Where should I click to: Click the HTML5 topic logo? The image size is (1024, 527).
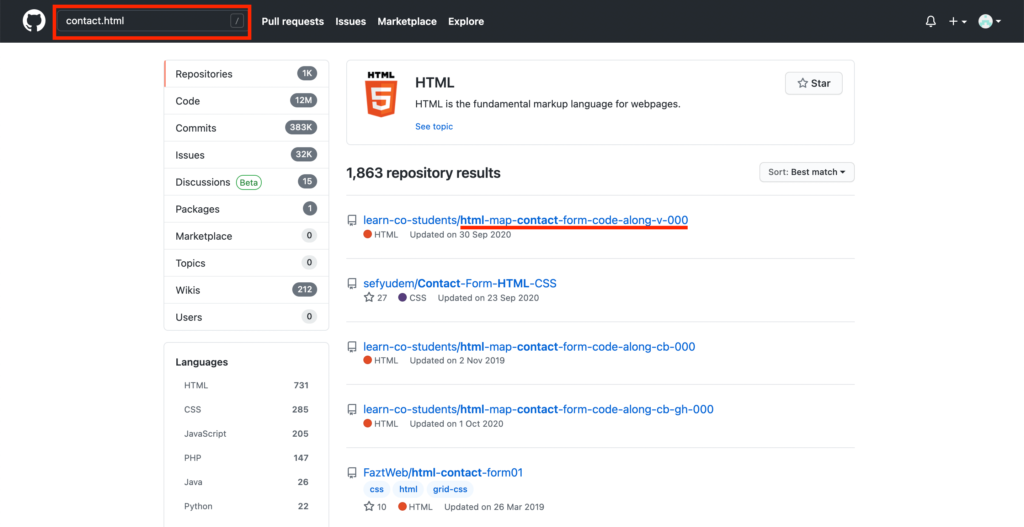click(x=381, y=95)
